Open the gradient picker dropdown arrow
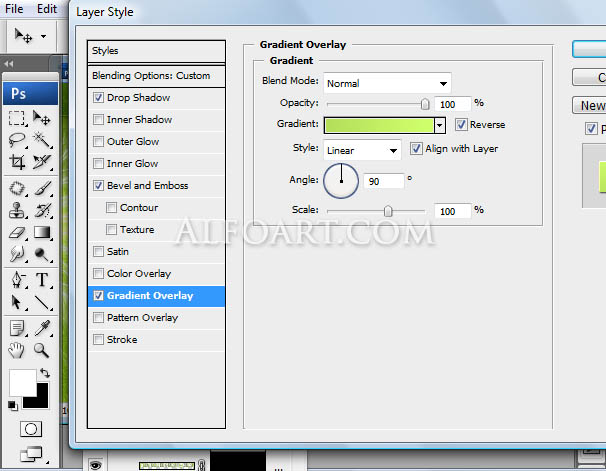This screenshot has width=606, height=471. point(440,125)
